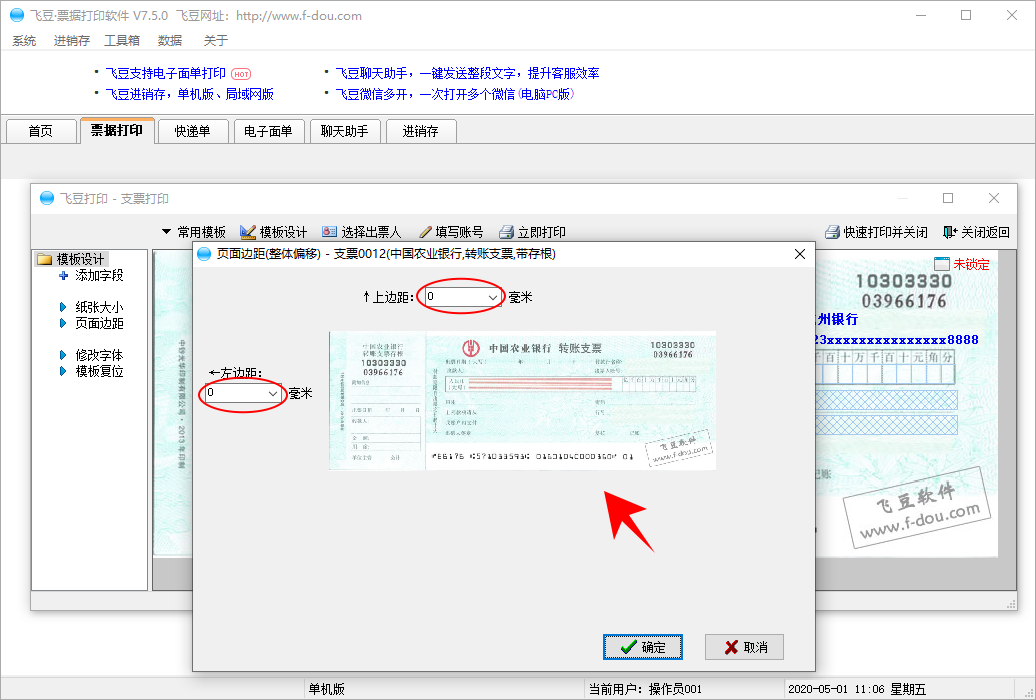Click the HOT badge icon

pos(241,74)
